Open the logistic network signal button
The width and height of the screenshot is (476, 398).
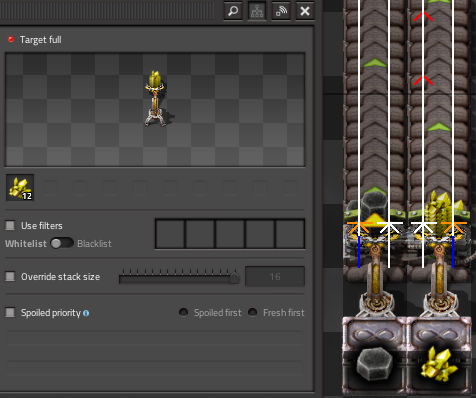pos(281,11)
